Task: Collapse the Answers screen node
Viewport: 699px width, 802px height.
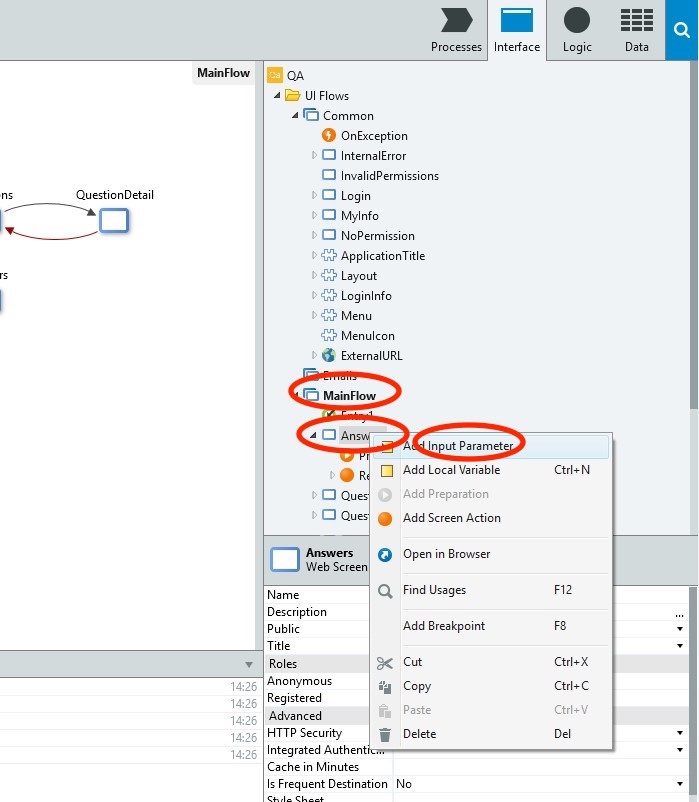Action: 313,435
